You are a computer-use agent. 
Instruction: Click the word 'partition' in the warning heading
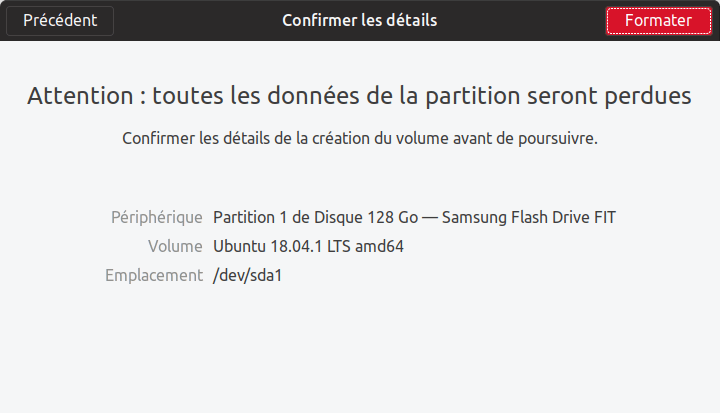pos(472,96)
